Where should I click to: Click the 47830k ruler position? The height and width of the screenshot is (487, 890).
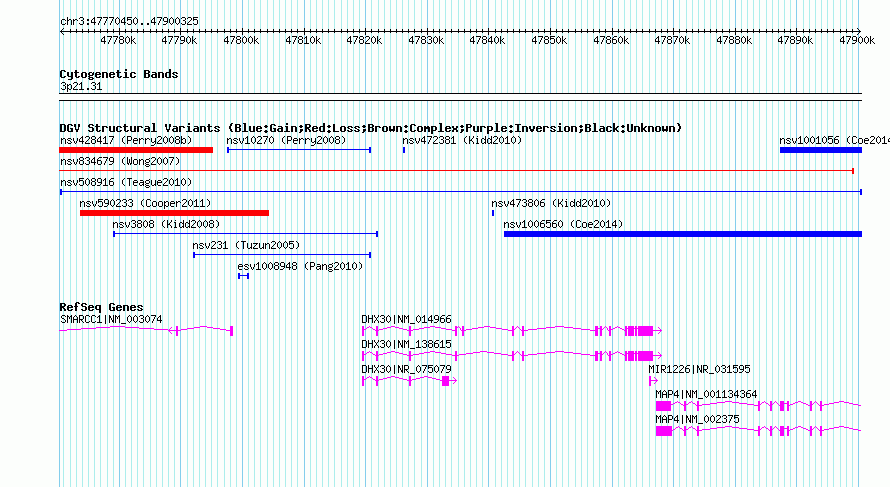tap(426, 40)
